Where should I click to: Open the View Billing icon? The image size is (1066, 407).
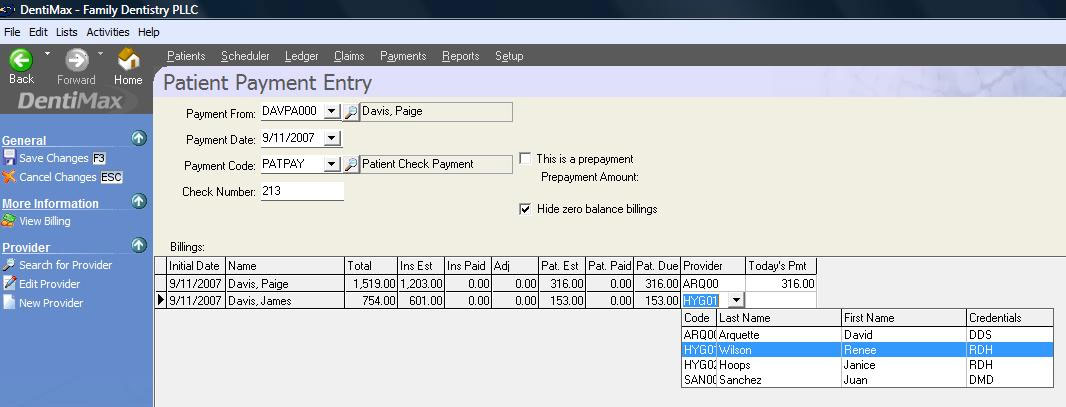9,221
